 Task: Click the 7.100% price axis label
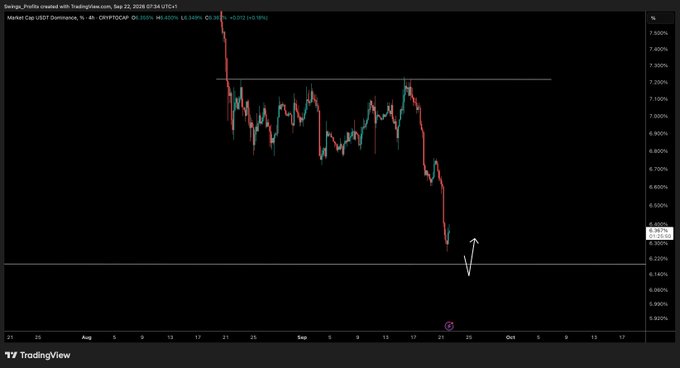click(658, 99)
